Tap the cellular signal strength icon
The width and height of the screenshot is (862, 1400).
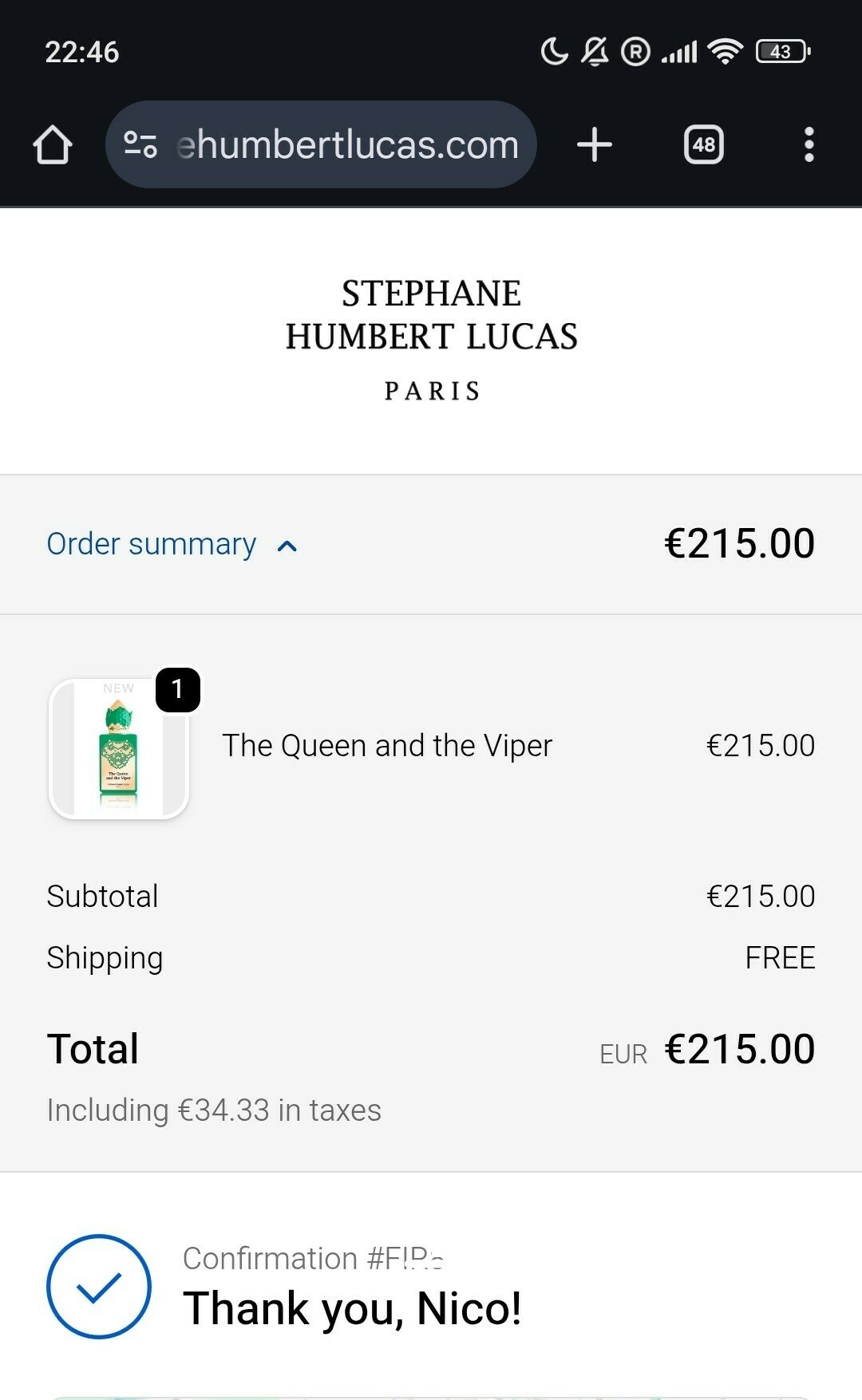[x=679, y=52]
